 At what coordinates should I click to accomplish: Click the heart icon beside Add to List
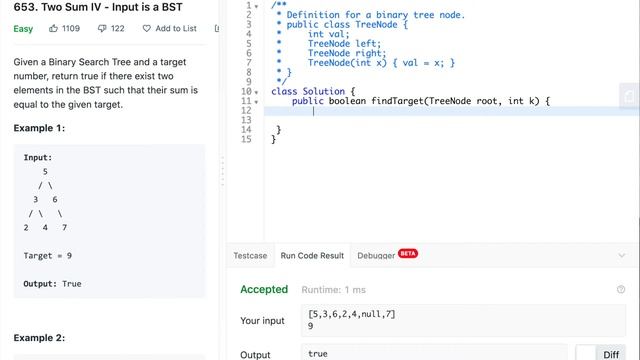[x=147, y=29]
